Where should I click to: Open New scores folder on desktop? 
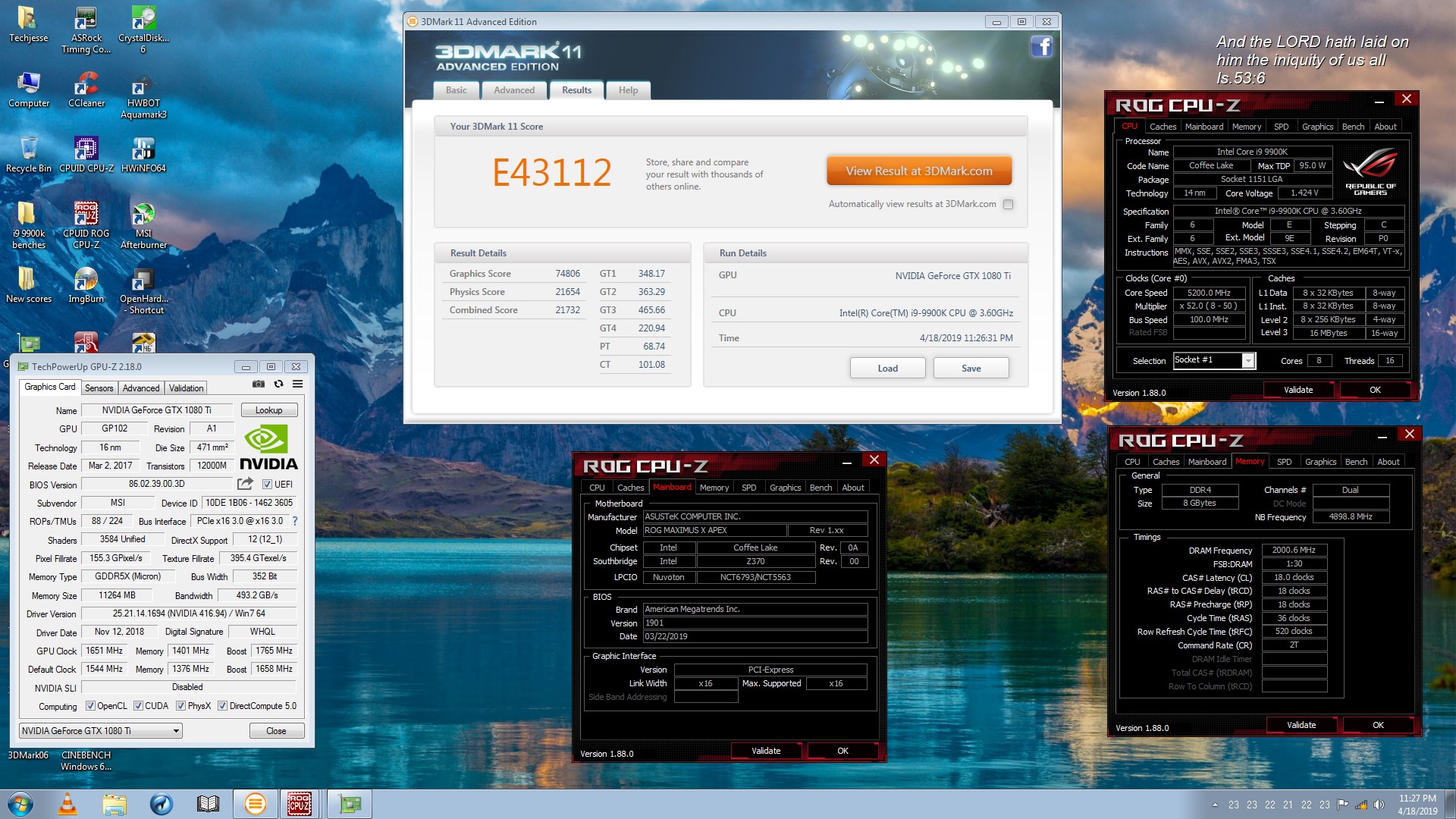[28, 286]
